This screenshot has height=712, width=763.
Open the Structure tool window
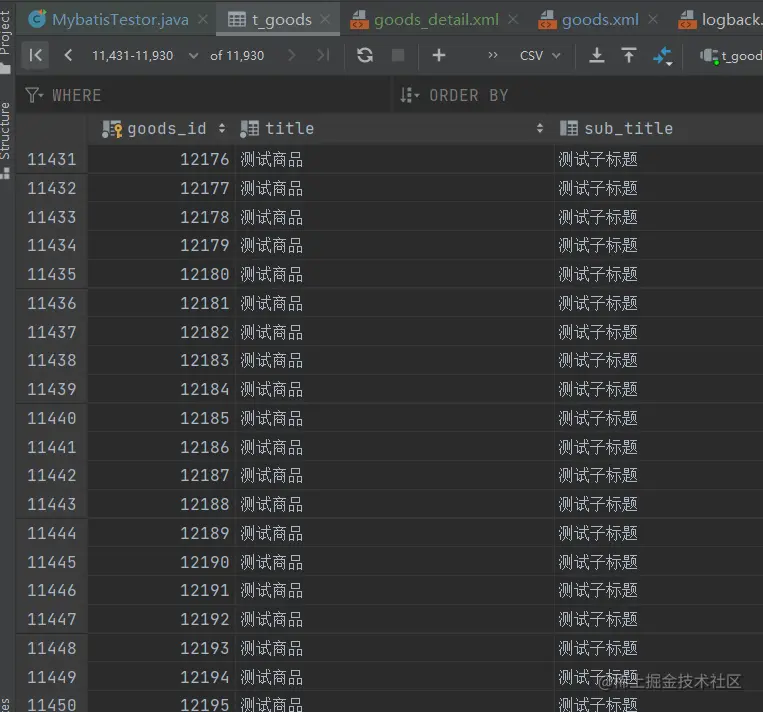click(5, 139)
